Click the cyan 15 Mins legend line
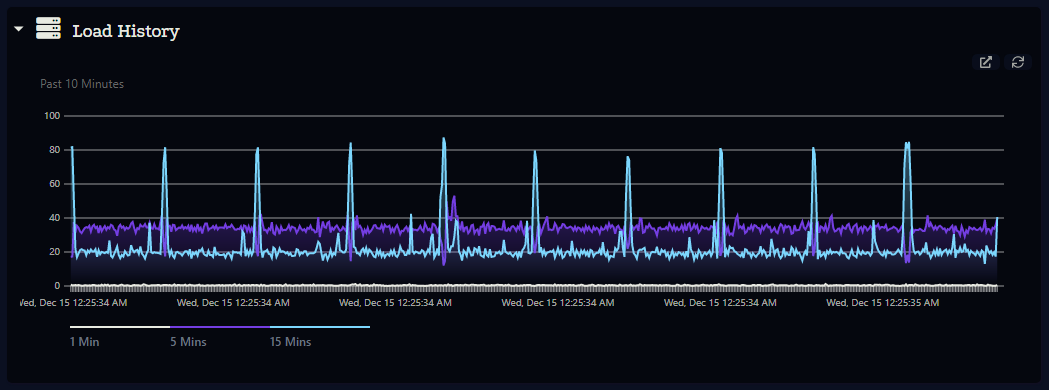1049x390 pixels. [x=320, y=327]
